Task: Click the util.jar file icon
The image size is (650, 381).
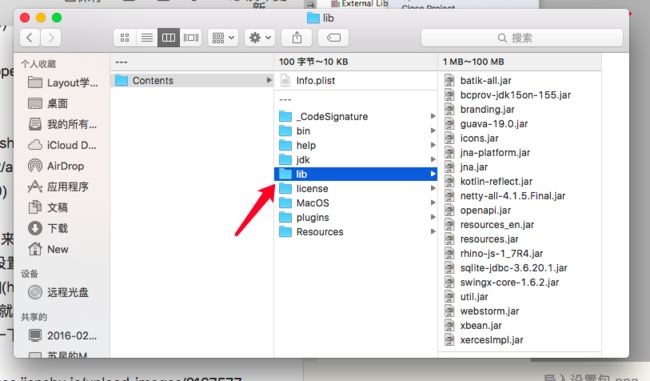Action: click(x=449, y=296)
